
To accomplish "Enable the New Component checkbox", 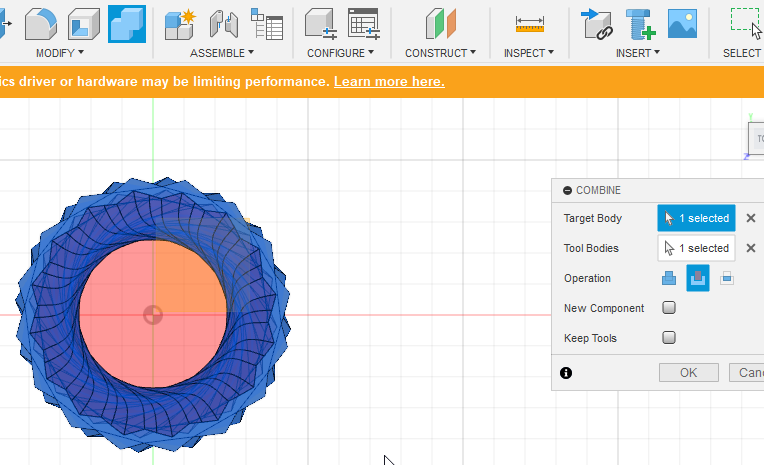I will pos(669,308).
